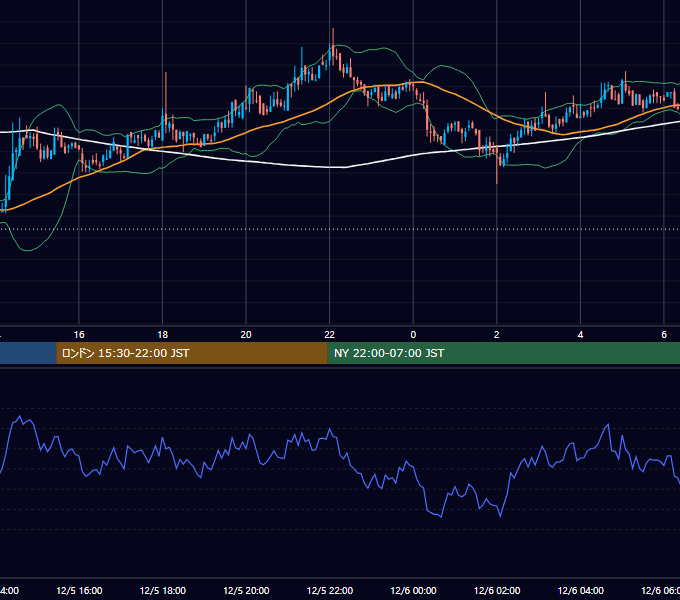Select the ロンドン 15:30-22:00 JST session bar
Screen dimensions: 680x600
point(192,353)
